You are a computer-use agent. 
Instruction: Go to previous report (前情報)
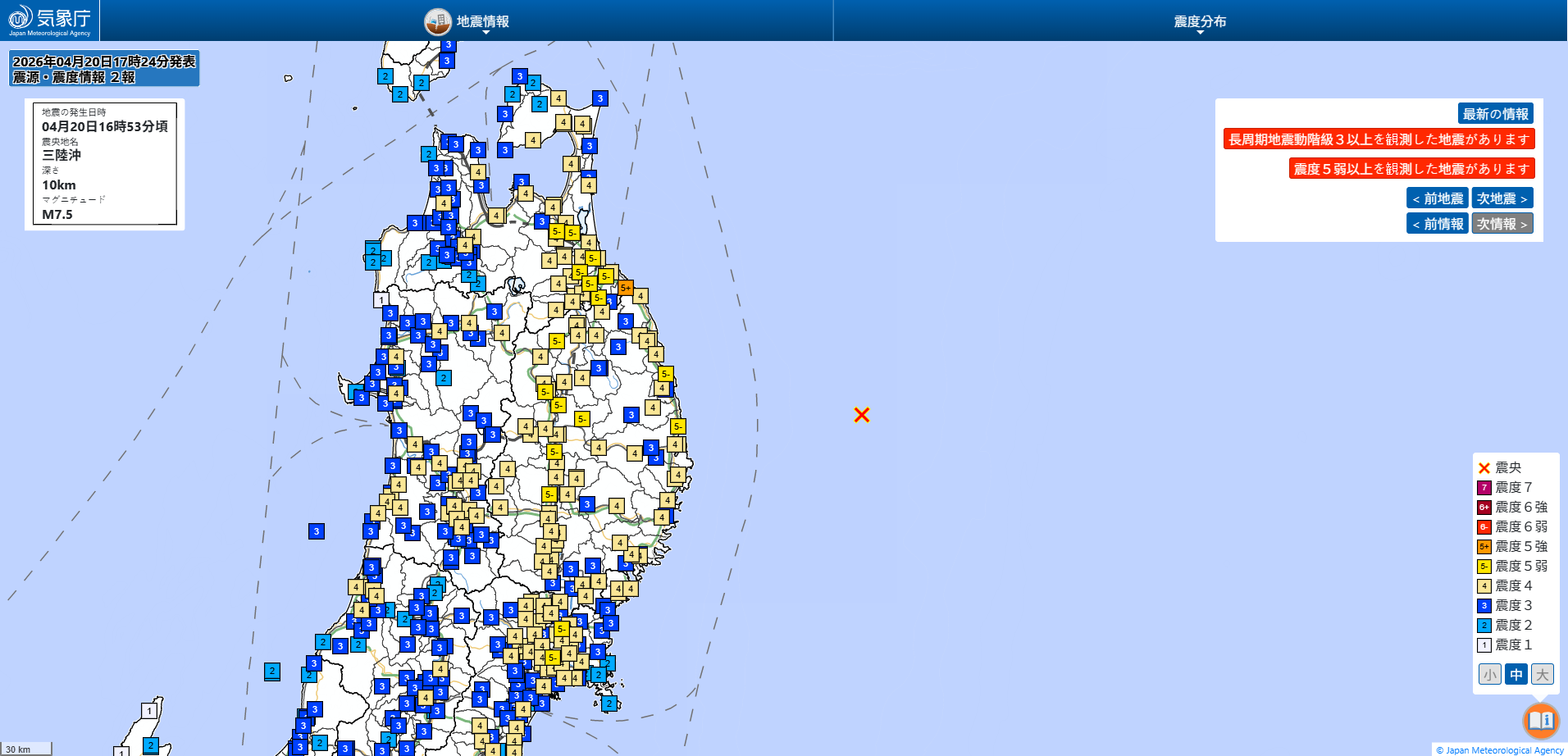(1437, 224)
